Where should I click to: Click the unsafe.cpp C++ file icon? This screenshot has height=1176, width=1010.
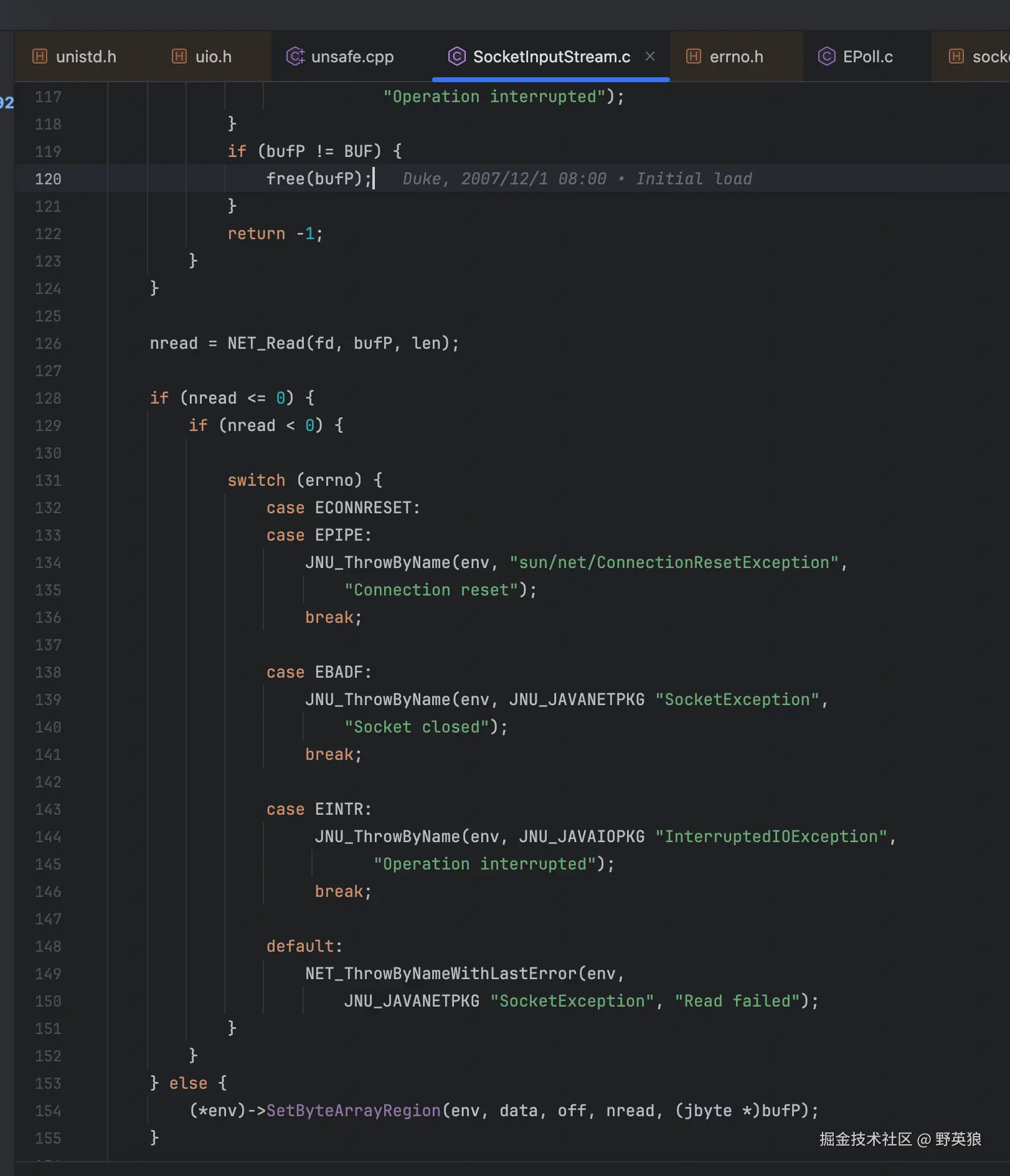coord(295,57)
